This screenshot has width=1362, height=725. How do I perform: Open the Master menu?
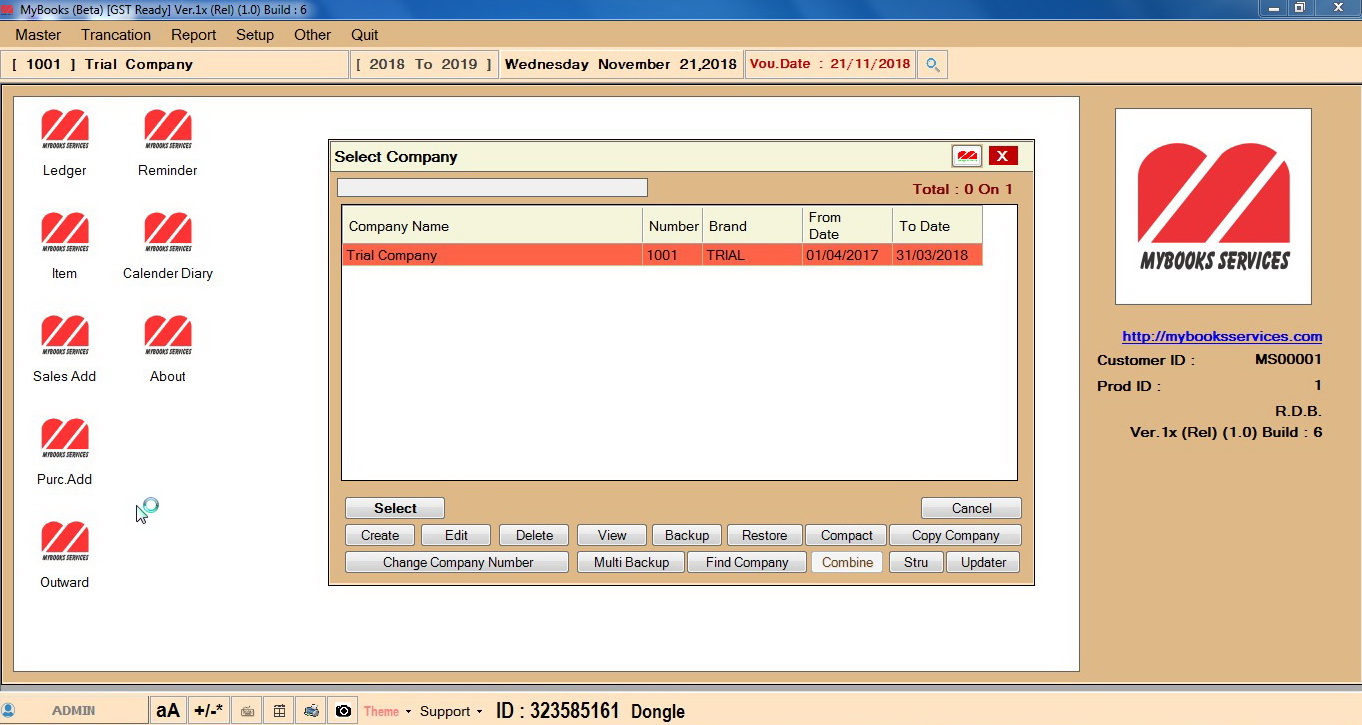[x=38, y=35]
